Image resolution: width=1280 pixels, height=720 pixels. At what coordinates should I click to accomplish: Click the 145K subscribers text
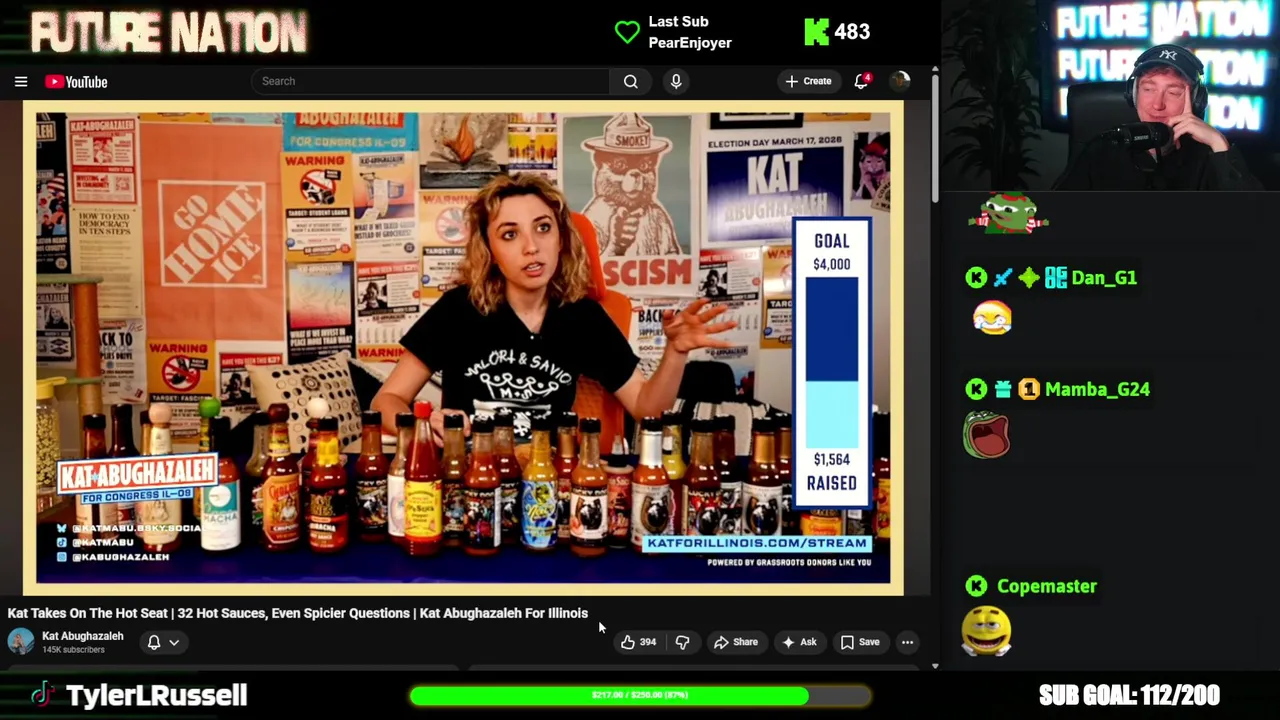click(73, 650)
